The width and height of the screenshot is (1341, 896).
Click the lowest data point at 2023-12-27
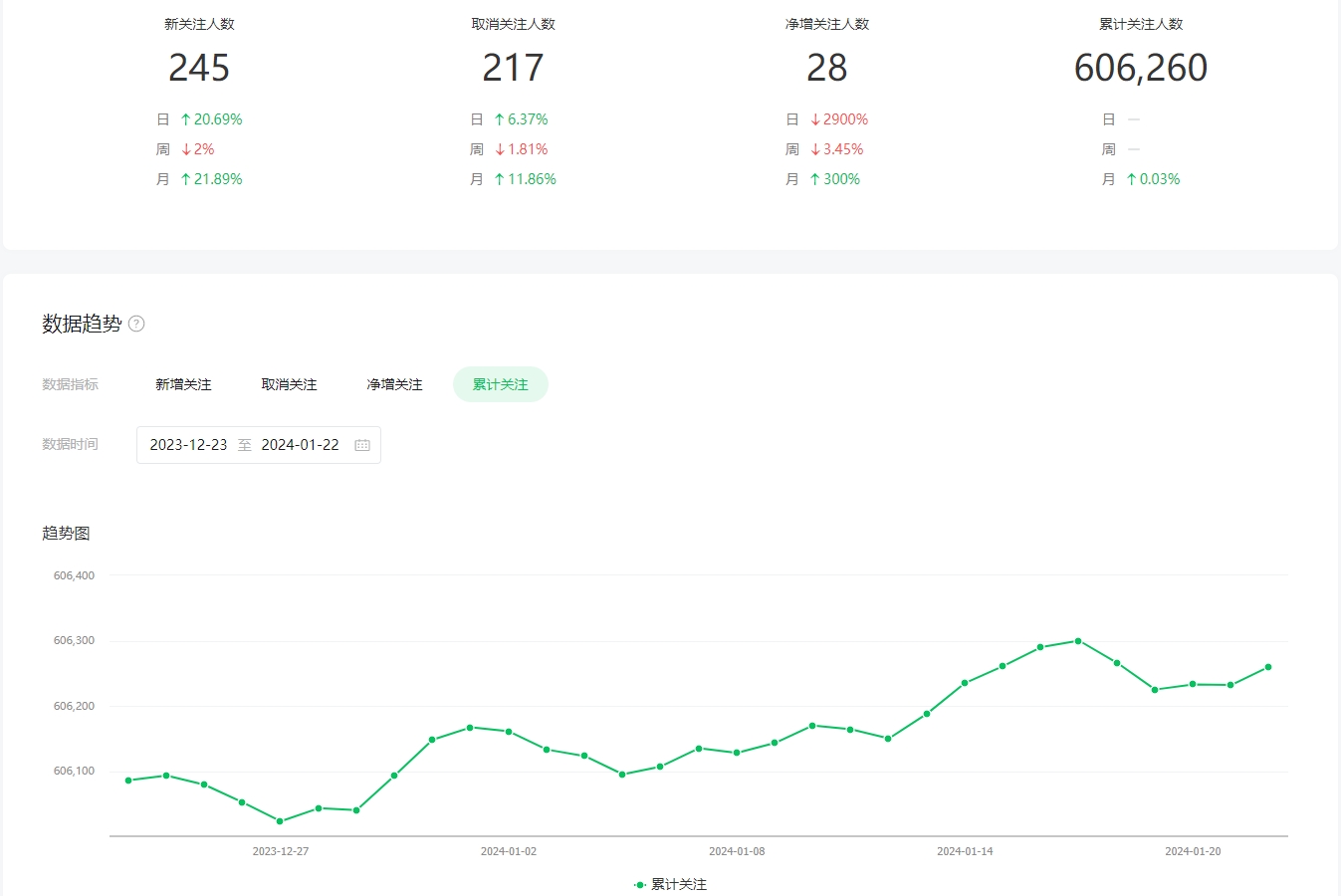280,821
